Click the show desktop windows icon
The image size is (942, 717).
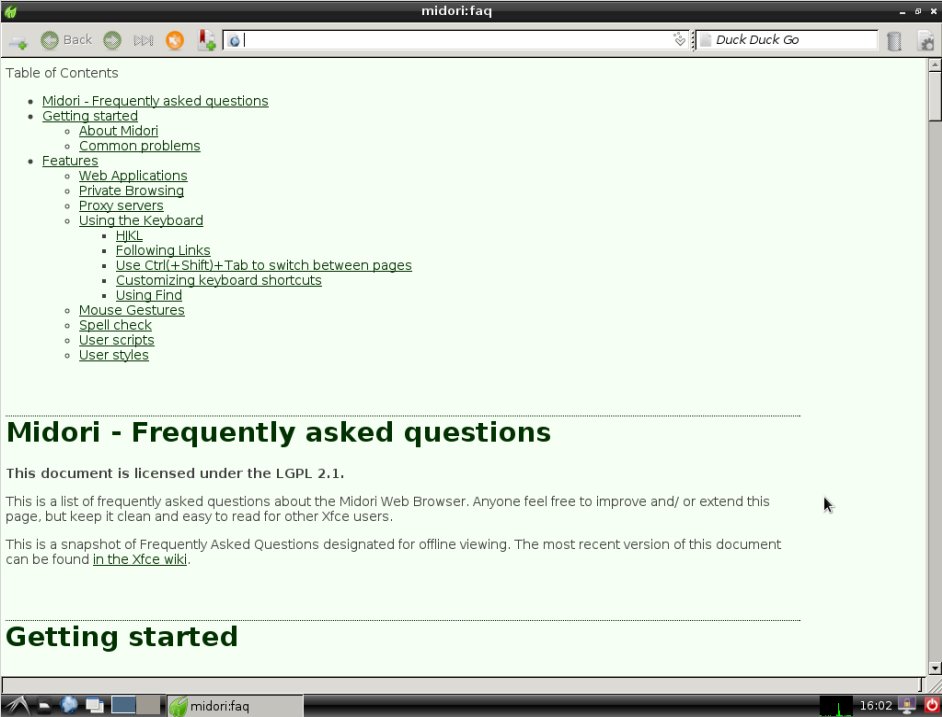[94, 706]
